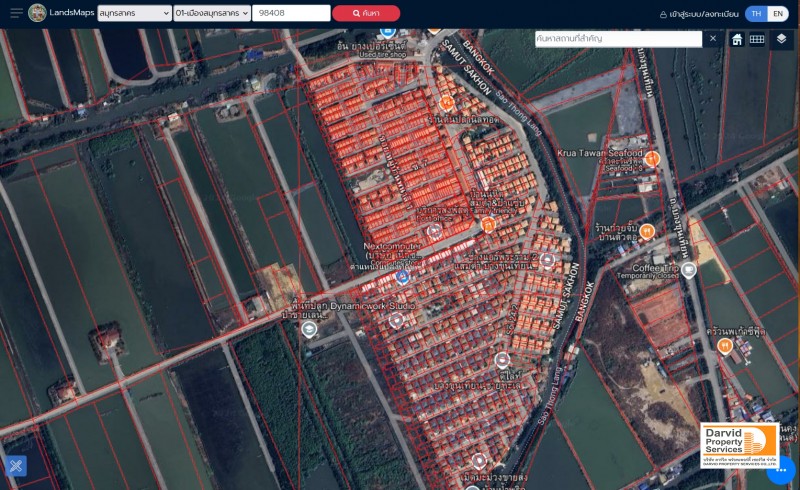
Task: Clear the place search with X button
Action: [x=713, y=38]
